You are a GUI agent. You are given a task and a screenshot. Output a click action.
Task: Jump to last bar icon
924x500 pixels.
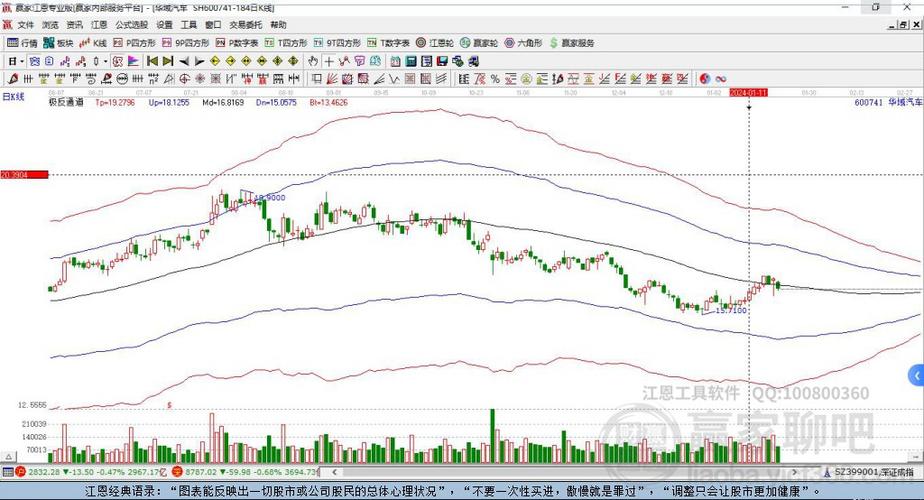[x=168, y=61]
